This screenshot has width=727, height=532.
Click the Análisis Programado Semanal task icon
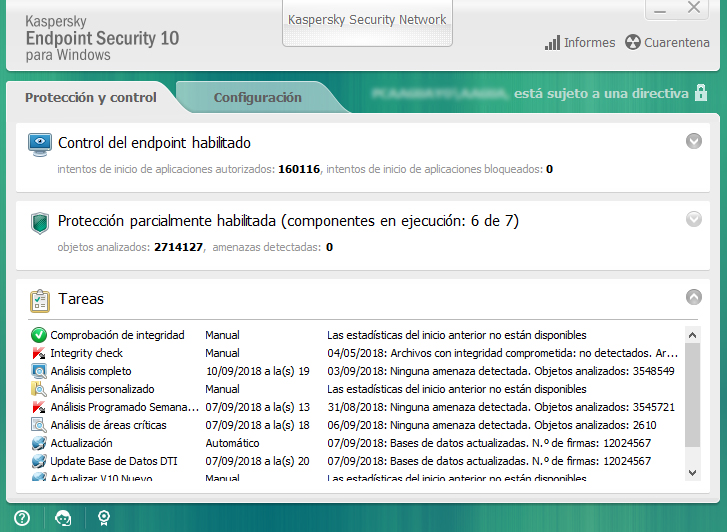(x=39, y=407)
